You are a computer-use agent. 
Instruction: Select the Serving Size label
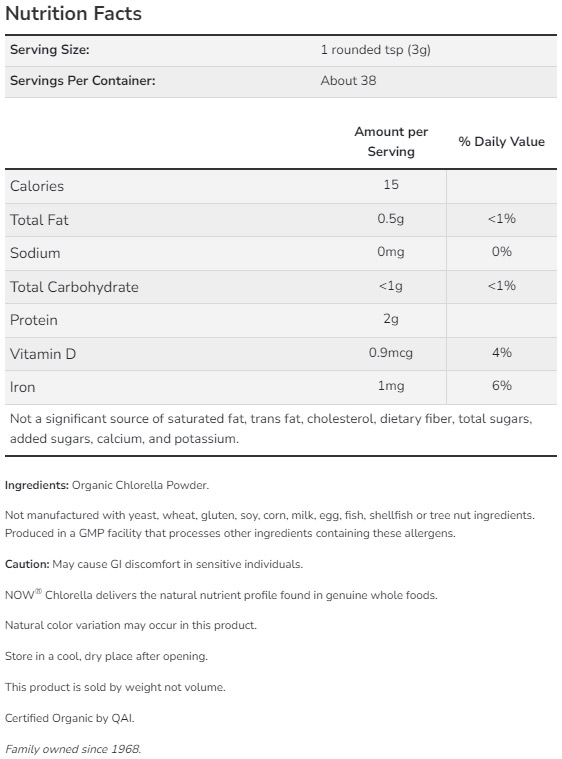click(x=49, y=49)
